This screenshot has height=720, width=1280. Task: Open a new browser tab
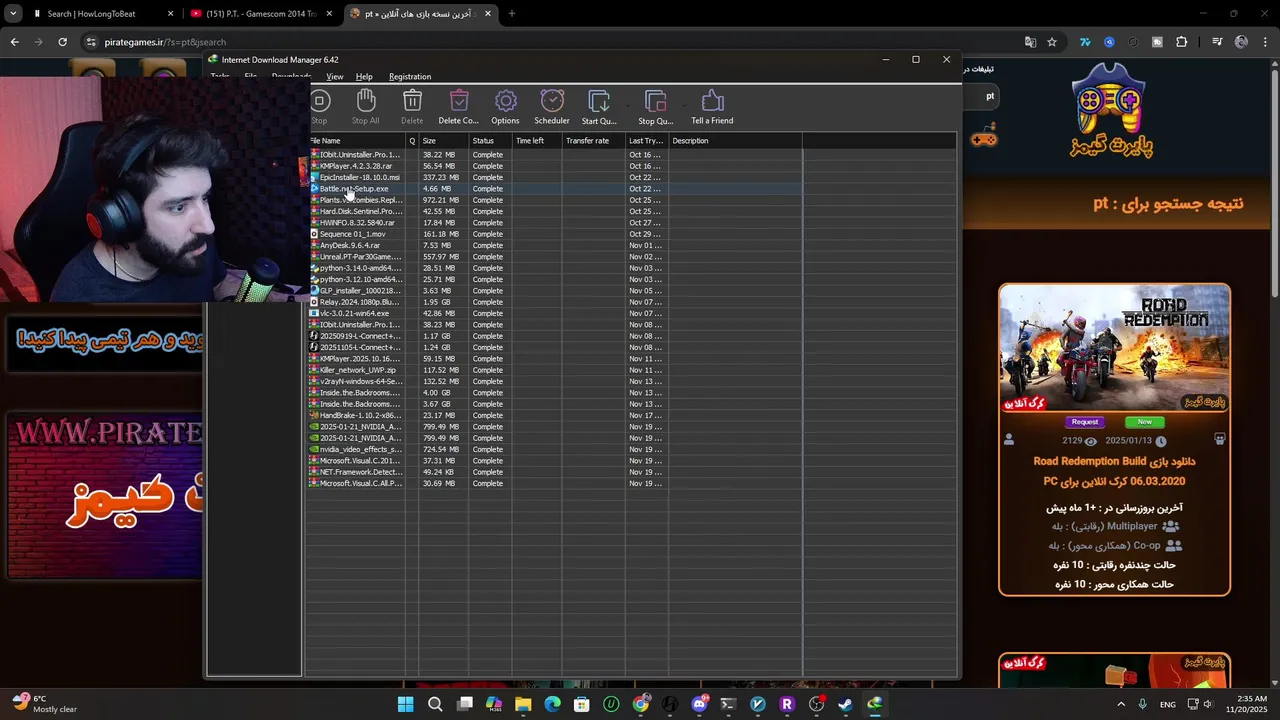coord(511,14)
